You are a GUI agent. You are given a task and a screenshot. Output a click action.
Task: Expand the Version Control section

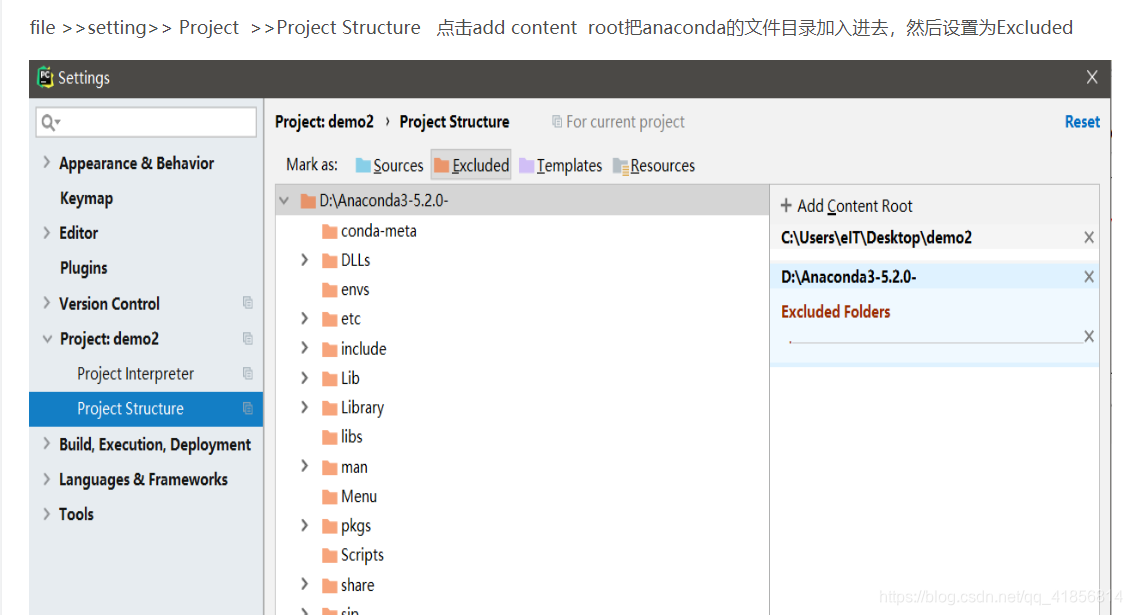(x=47, y=303)
